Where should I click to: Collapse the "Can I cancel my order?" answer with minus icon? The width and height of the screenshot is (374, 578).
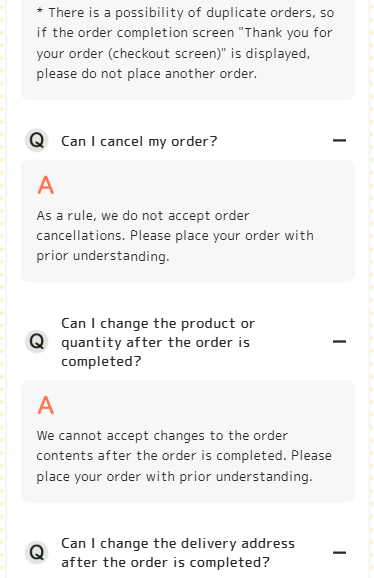tap(339, 140)
